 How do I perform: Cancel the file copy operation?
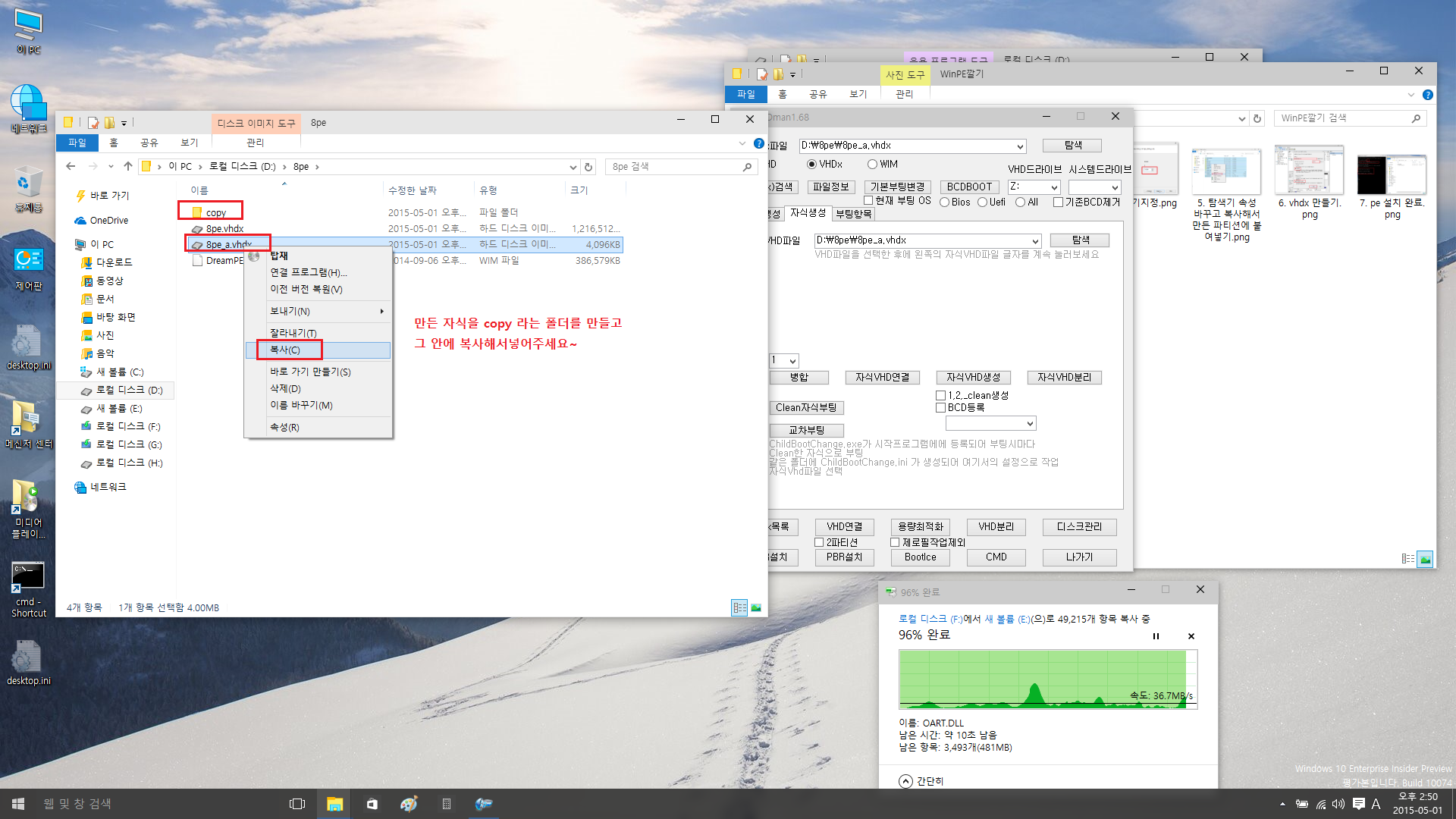pos(1191,636)
